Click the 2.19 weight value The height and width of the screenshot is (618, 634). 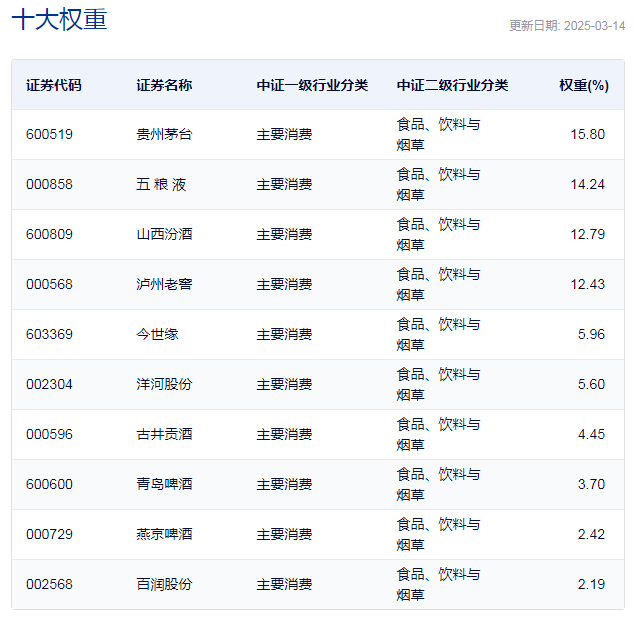click(591, 584)
